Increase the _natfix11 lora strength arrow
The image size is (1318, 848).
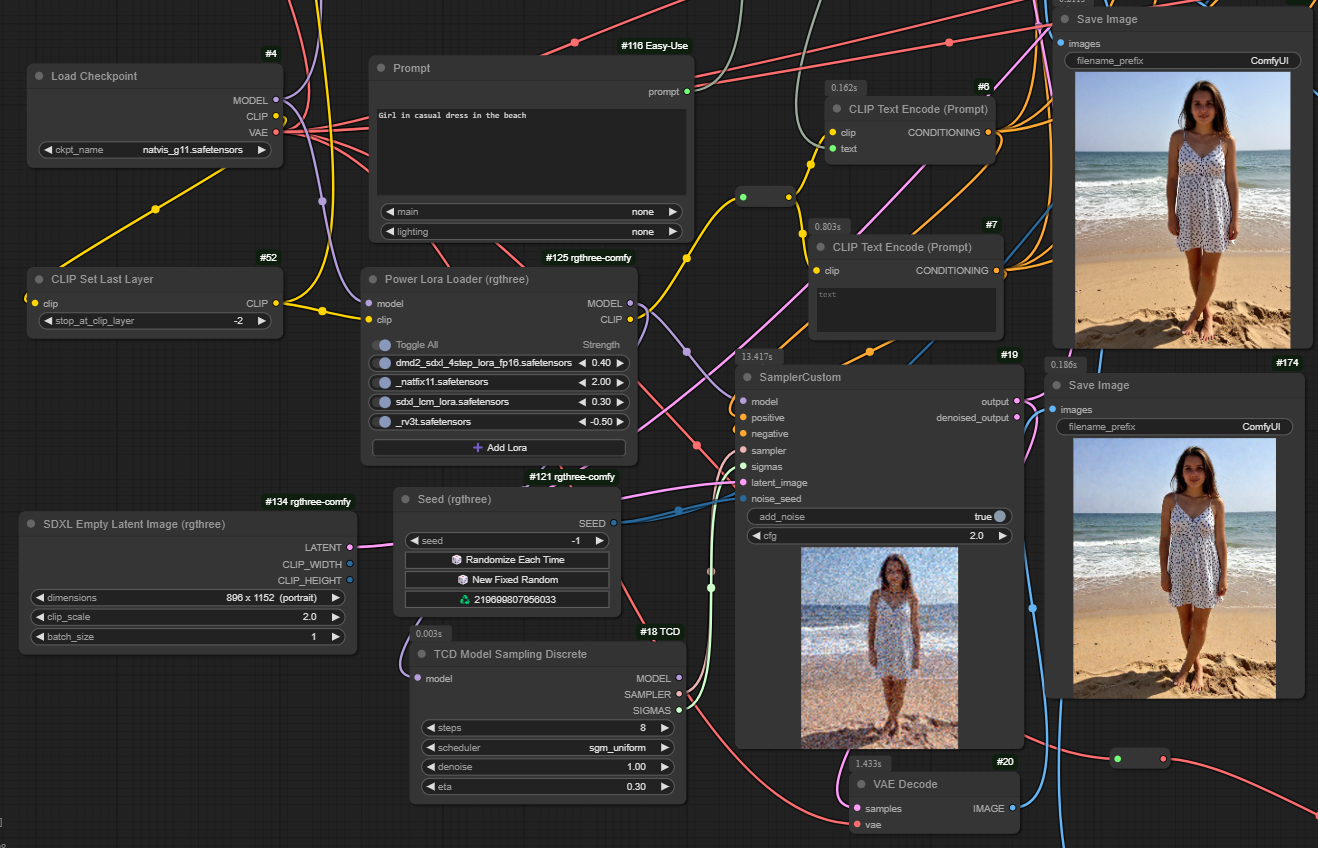pos(621,382)
